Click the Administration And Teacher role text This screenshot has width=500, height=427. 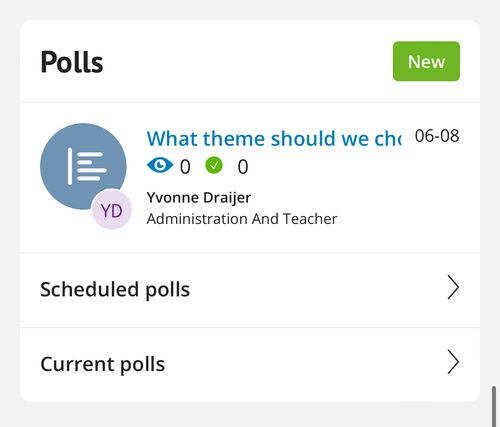point(242,219)
